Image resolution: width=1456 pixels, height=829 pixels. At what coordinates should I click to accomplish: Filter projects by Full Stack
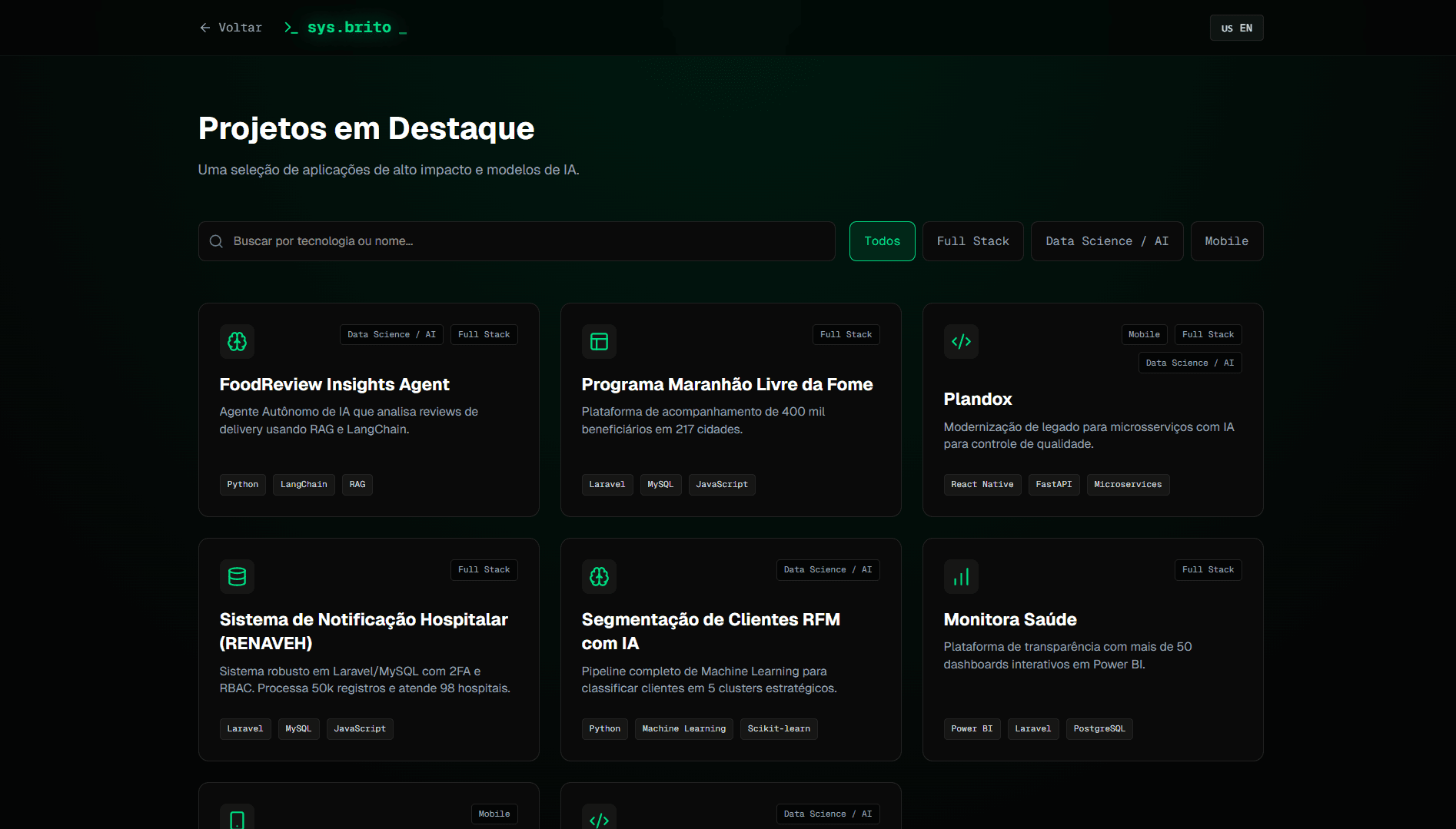[x=972, y=241]
